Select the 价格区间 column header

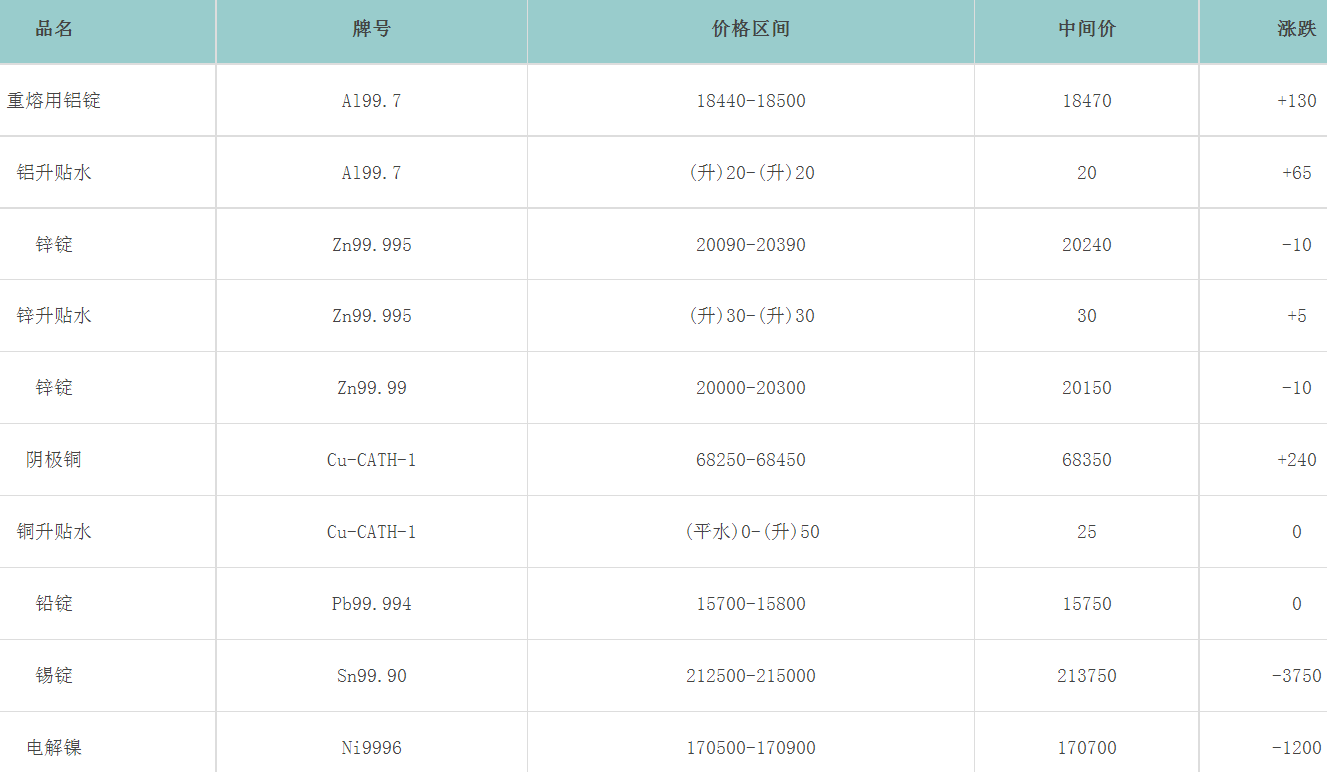(750, 29)
